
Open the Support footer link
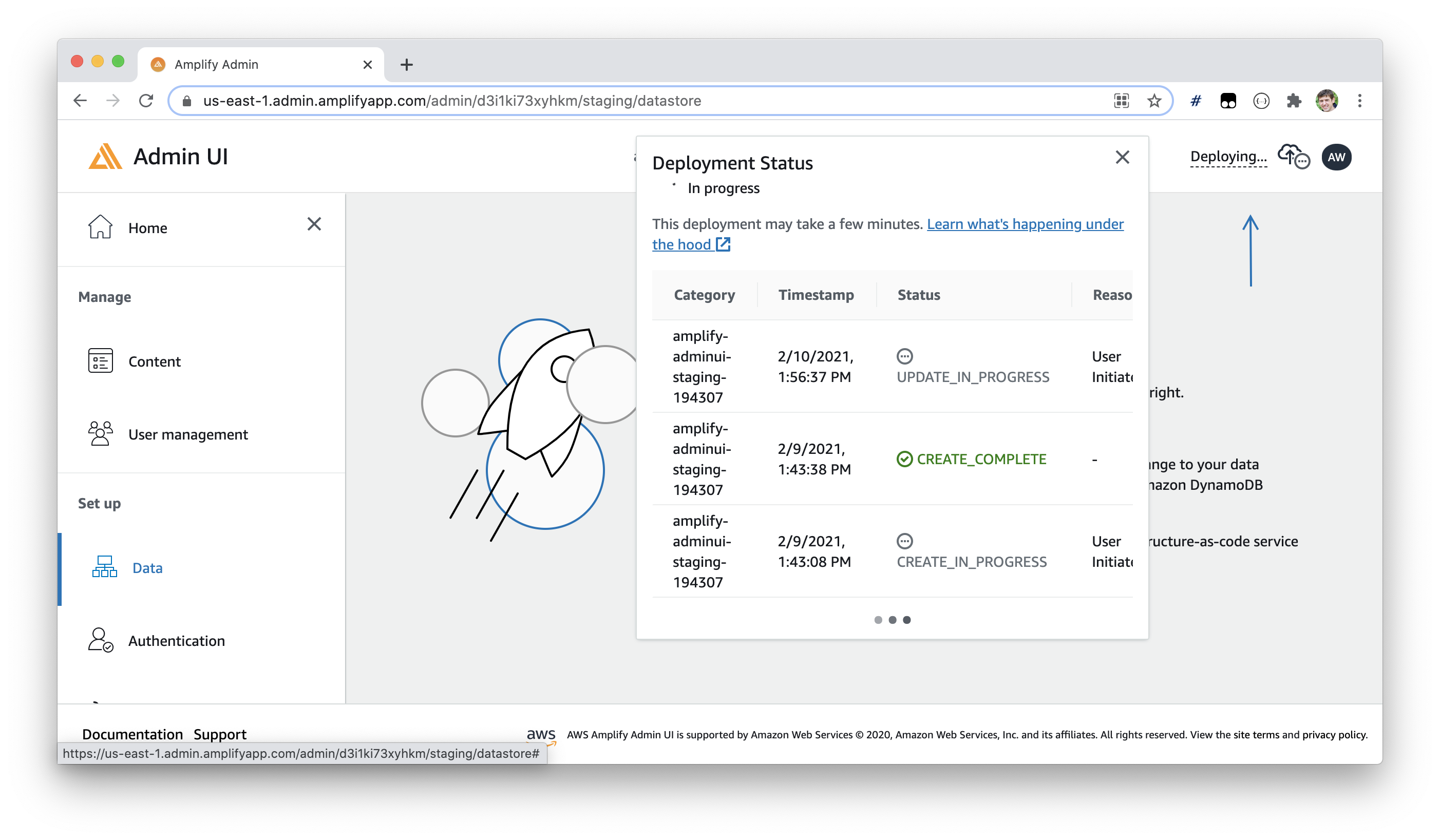pos(220,734)
